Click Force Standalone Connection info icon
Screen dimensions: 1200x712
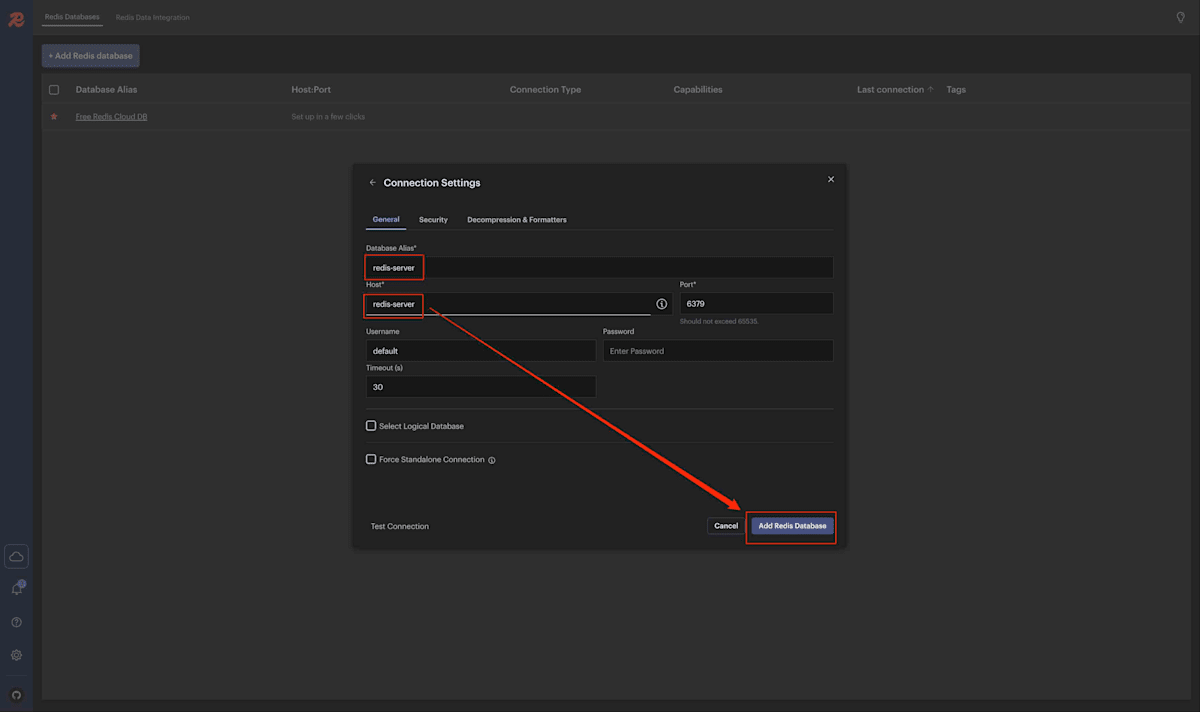click(492, 460)
